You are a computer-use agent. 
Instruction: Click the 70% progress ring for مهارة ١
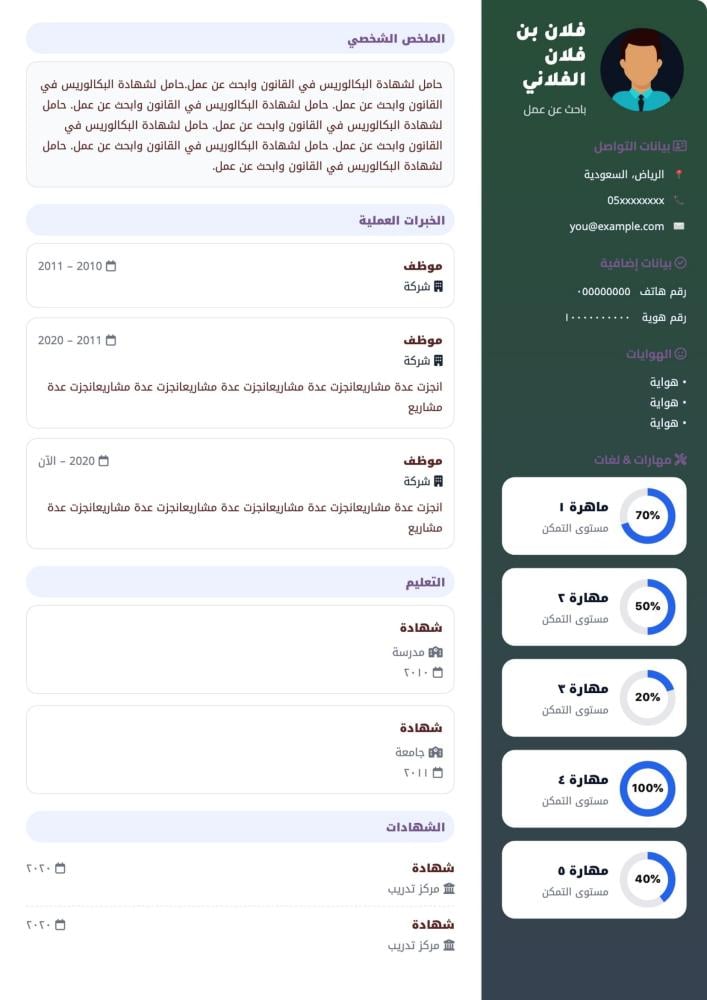click(x=647, y=516)
